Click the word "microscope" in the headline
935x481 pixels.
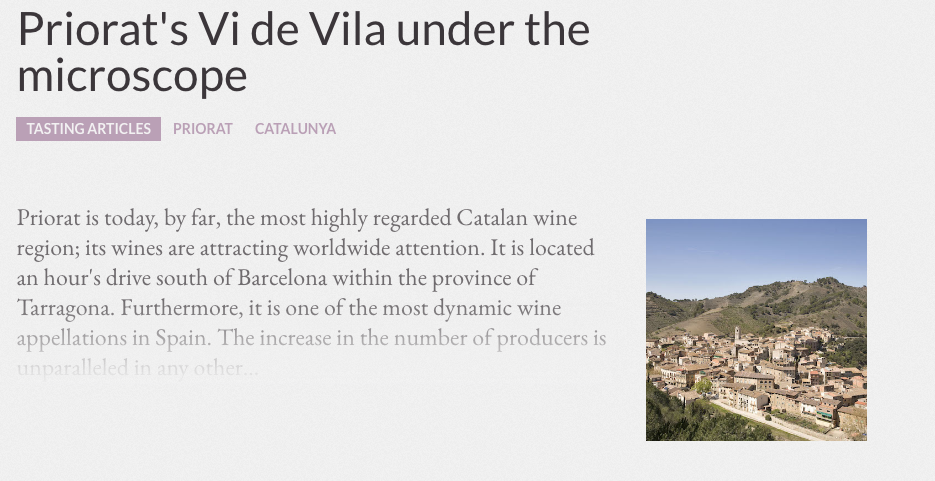click(132, 76)
